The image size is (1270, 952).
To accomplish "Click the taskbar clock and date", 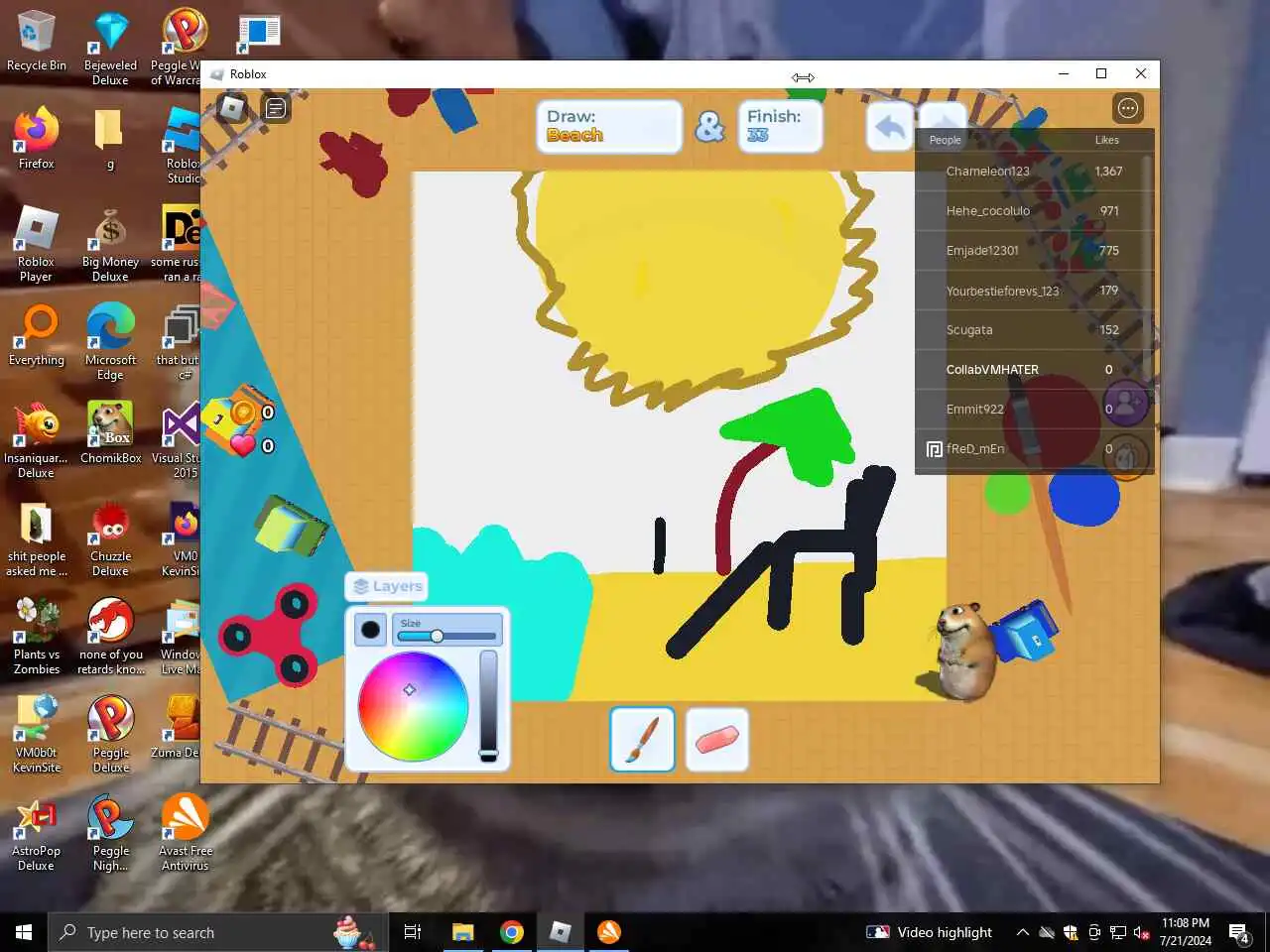I will (x=1186, y=932).
